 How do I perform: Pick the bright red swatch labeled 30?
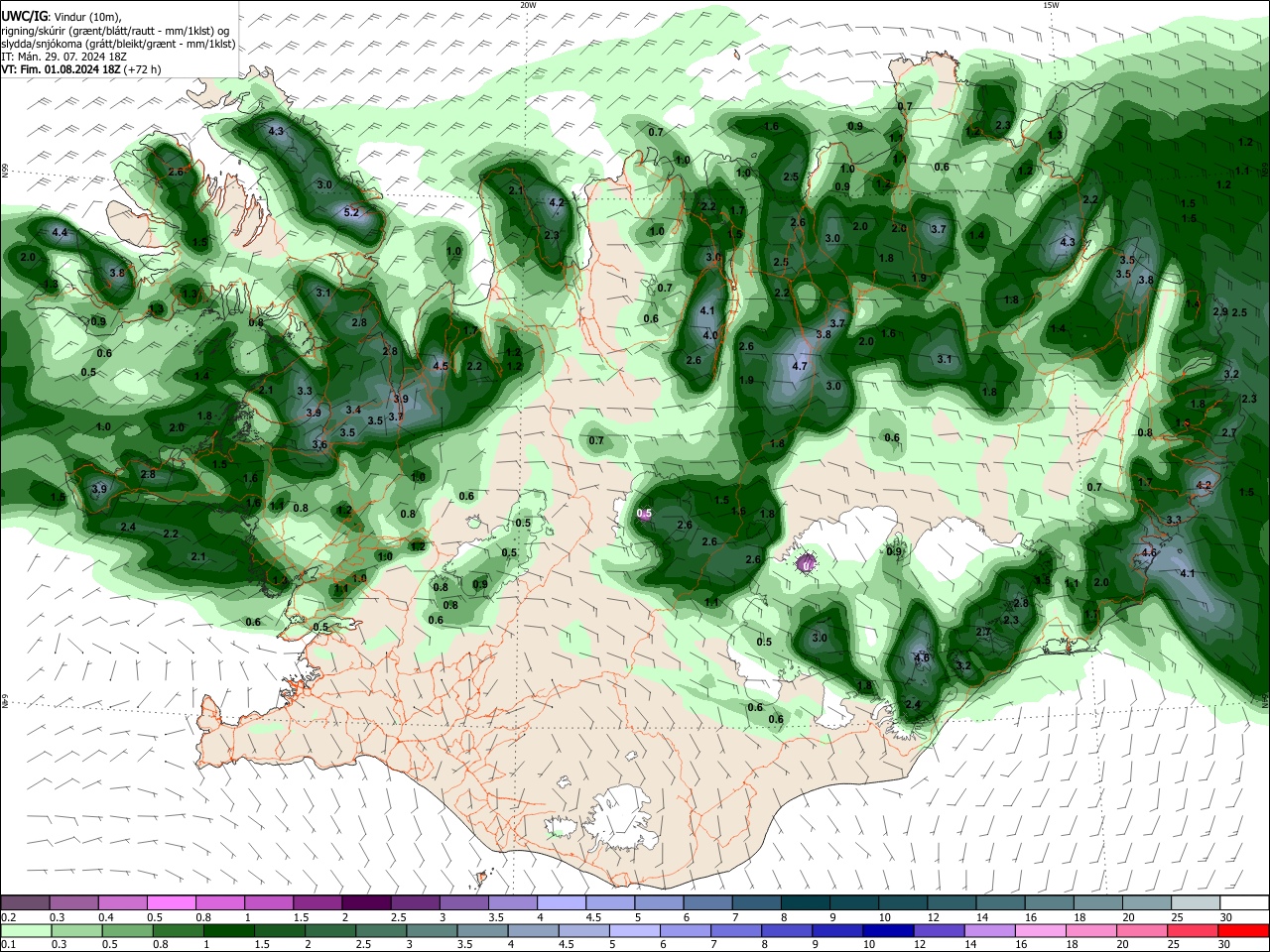coord(1244,931)
